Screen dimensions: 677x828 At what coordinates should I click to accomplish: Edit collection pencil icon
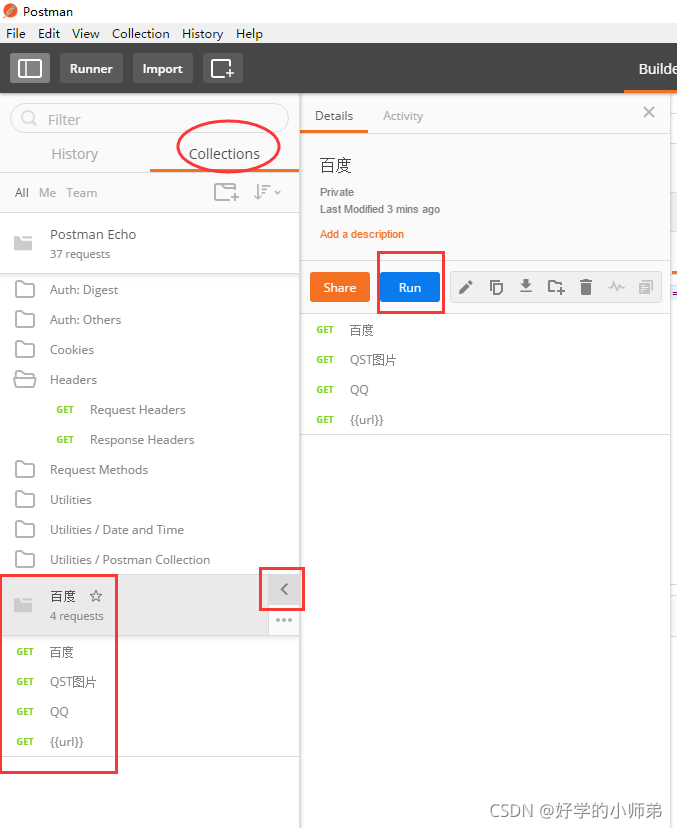(466, 287)
